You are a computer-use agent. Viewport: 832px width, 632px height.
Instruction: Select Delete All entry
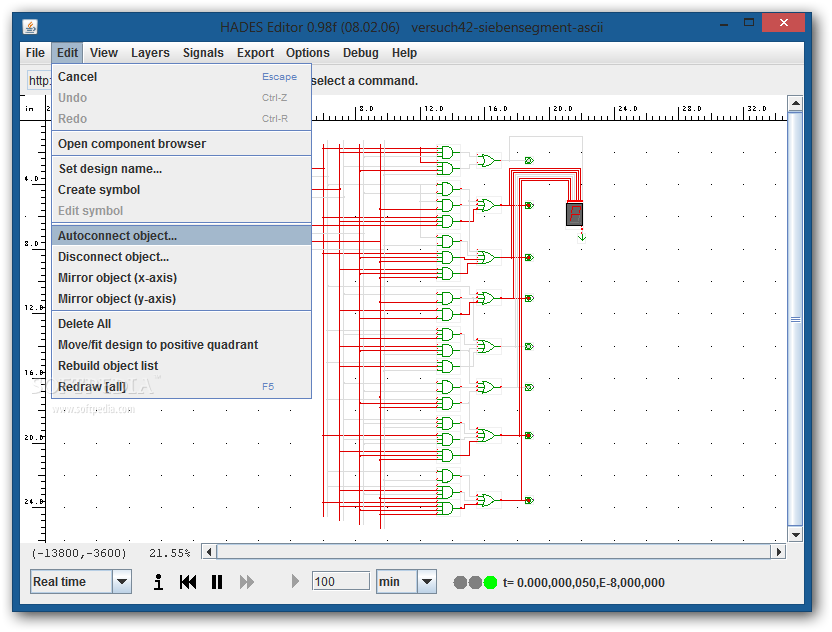click(181, 324)
